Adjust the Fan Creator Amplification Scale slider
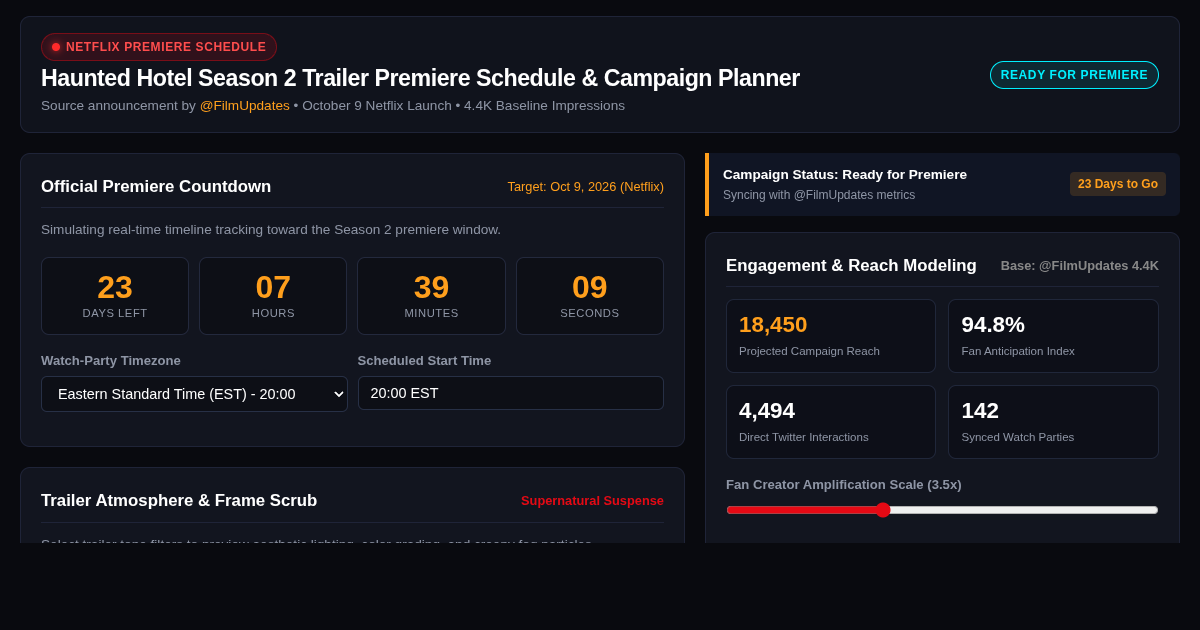The width and height of the screenshot is (1200, 630). point(942,510)
